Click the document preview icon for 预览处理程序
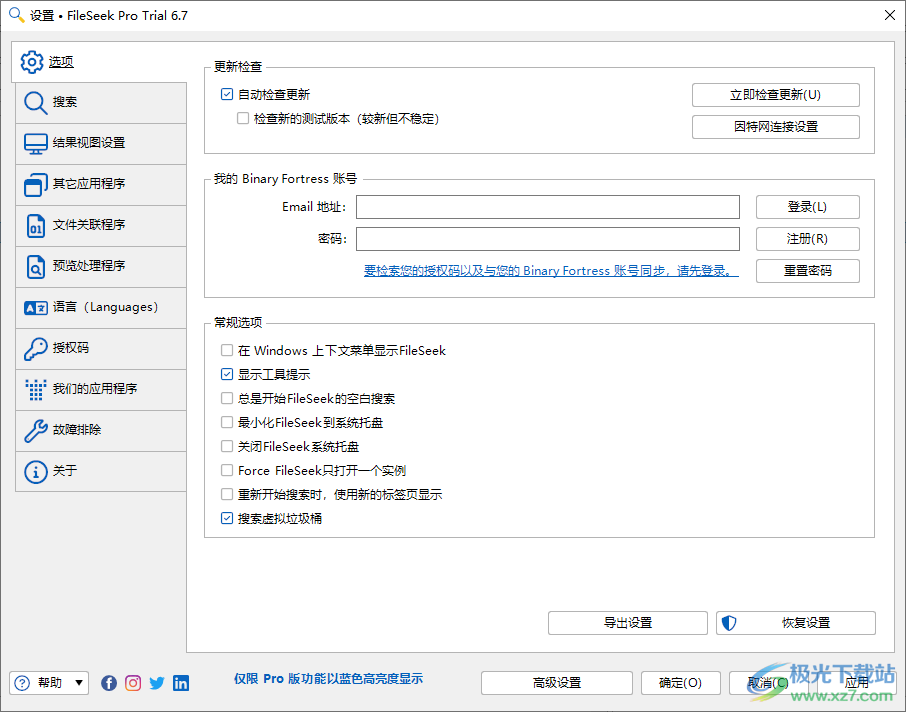 click(36, 267)
